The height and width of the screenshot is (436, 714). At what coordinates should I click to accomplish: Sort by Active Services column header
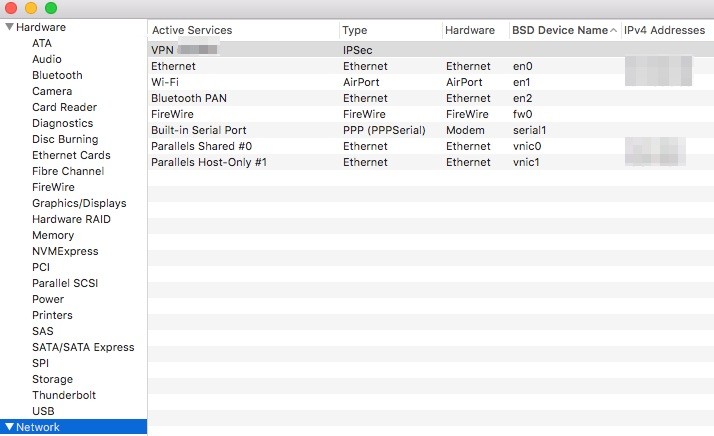pos(192,30)
